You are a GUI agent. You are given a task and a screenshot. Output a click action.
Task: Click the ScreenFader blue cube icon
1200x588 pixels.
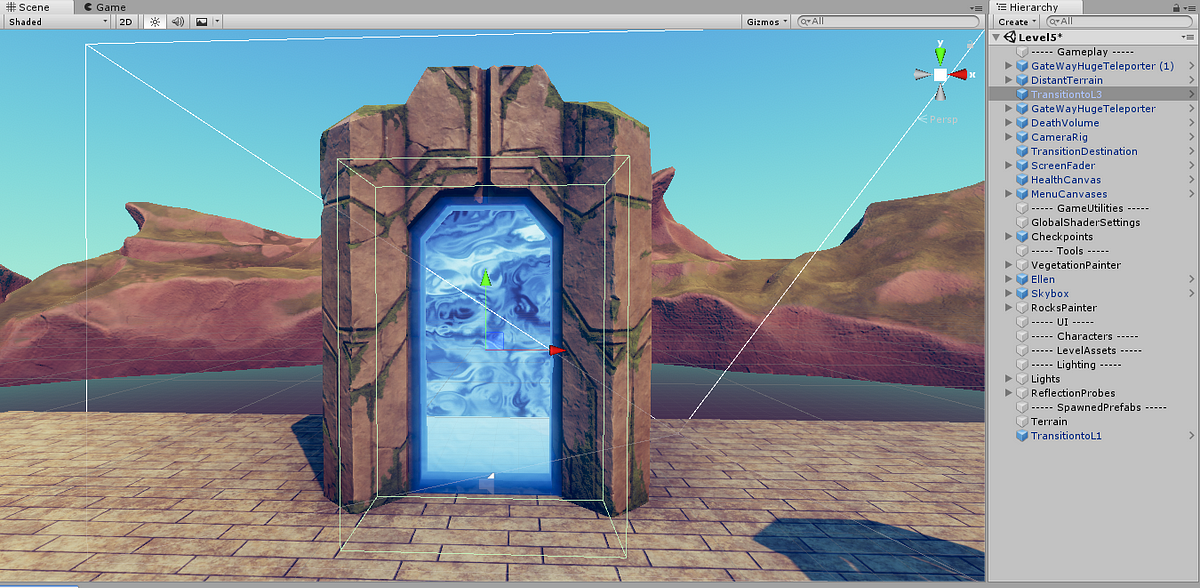click(x=1022, y=165)
